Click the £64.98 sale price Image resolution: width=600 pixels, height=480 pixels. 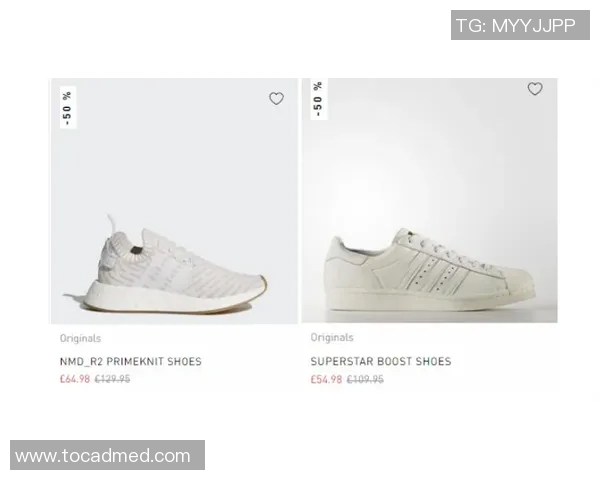coord(75,379)
